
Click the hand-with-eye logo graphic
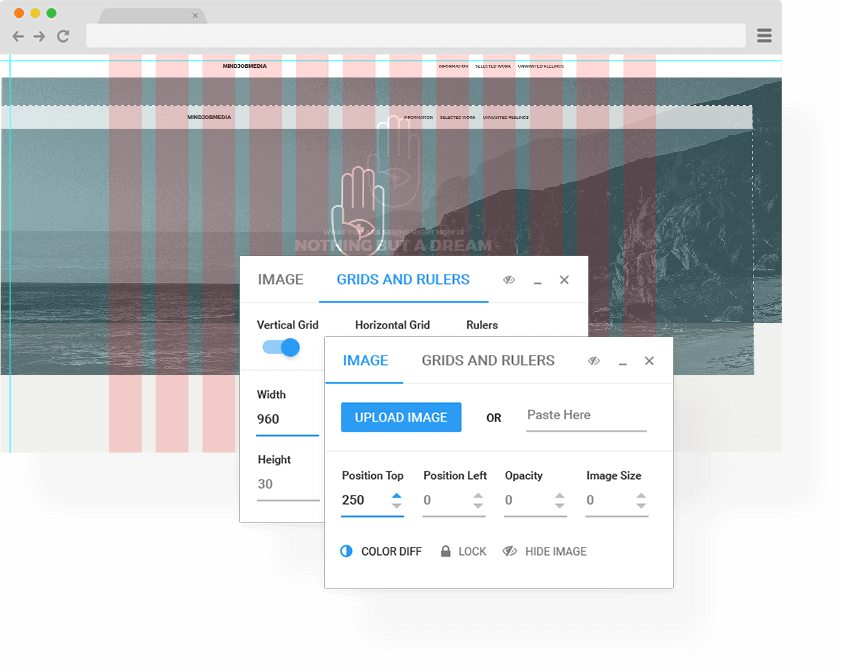(358, 210)
